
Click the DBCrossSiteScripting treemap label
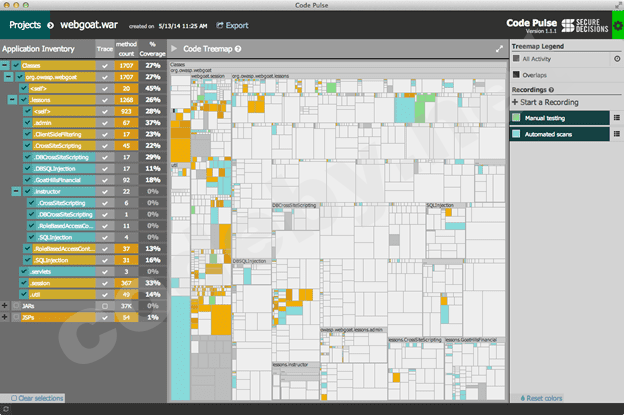294,205
